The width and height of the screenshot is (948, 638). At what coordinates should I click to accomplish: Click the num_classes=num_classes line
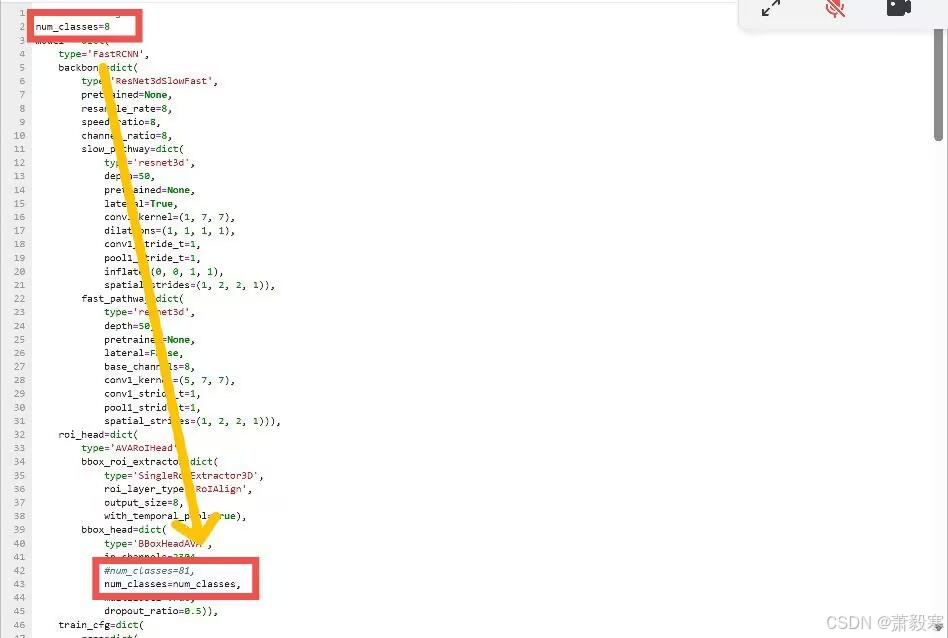172,584
